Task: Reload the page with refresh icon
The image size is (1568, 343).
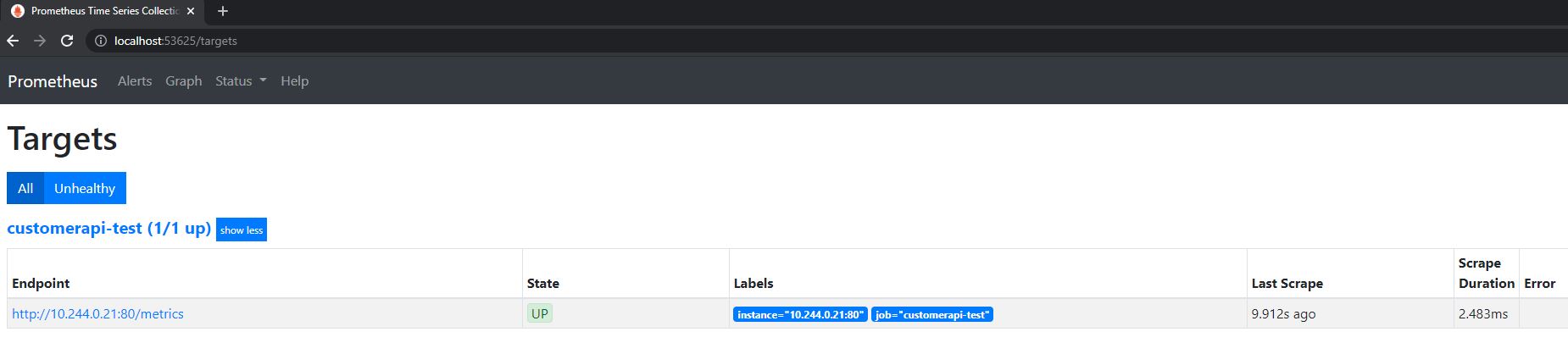Action: click(67, 41)
